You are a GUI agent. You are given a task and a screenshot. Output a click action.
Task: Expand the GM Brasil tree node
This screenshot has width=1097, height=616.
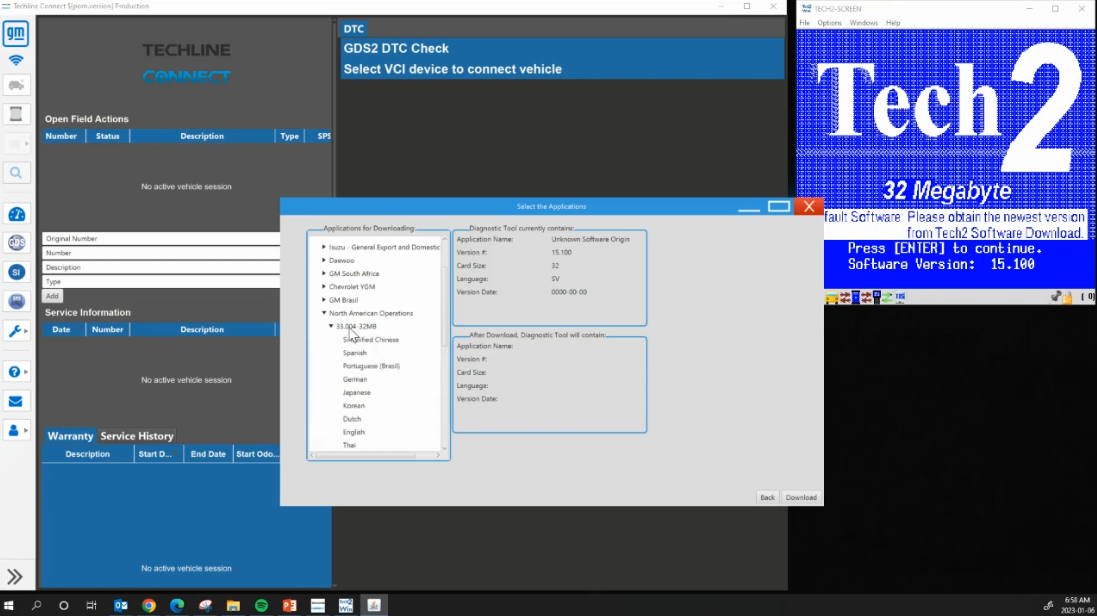click(x=324, y=300)
